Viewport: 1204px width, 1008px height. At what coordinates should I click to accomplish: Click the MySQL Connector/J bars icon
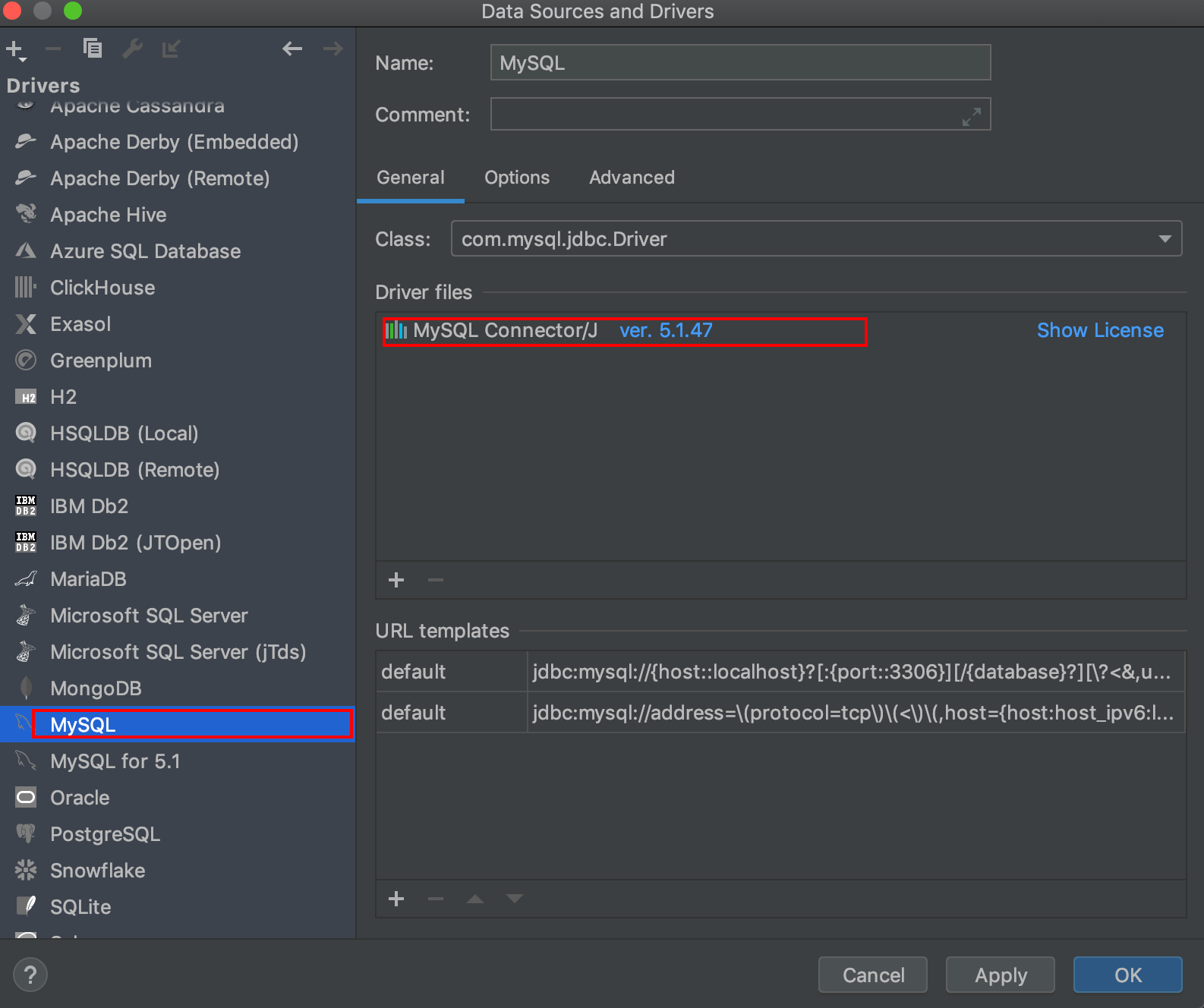396,330
